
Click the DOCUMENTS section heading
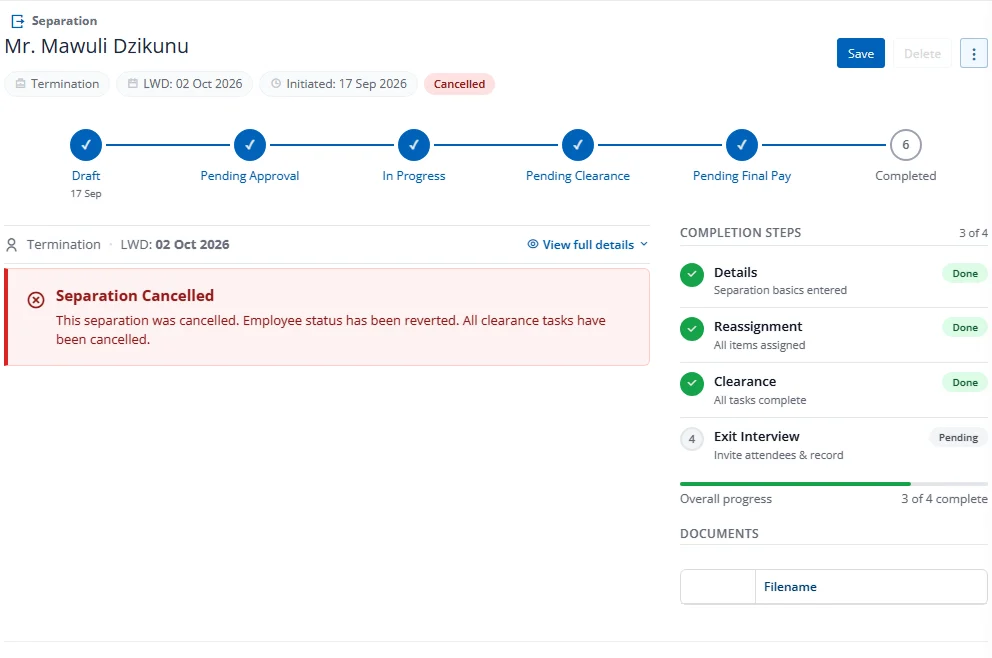[x=719, y=534]
